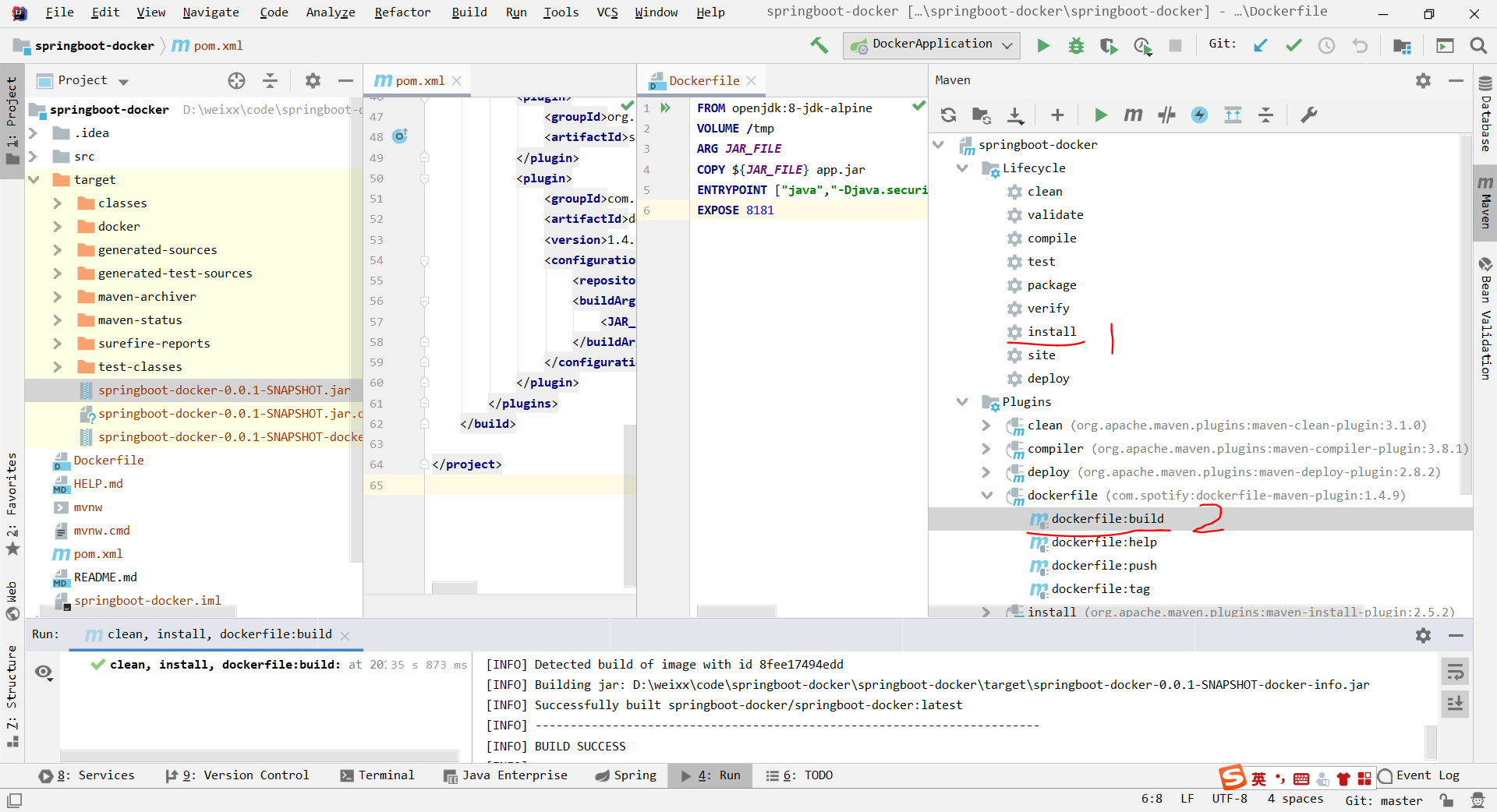
Task: Open Maven settings wrench icon
Action: coord(1308,115)
